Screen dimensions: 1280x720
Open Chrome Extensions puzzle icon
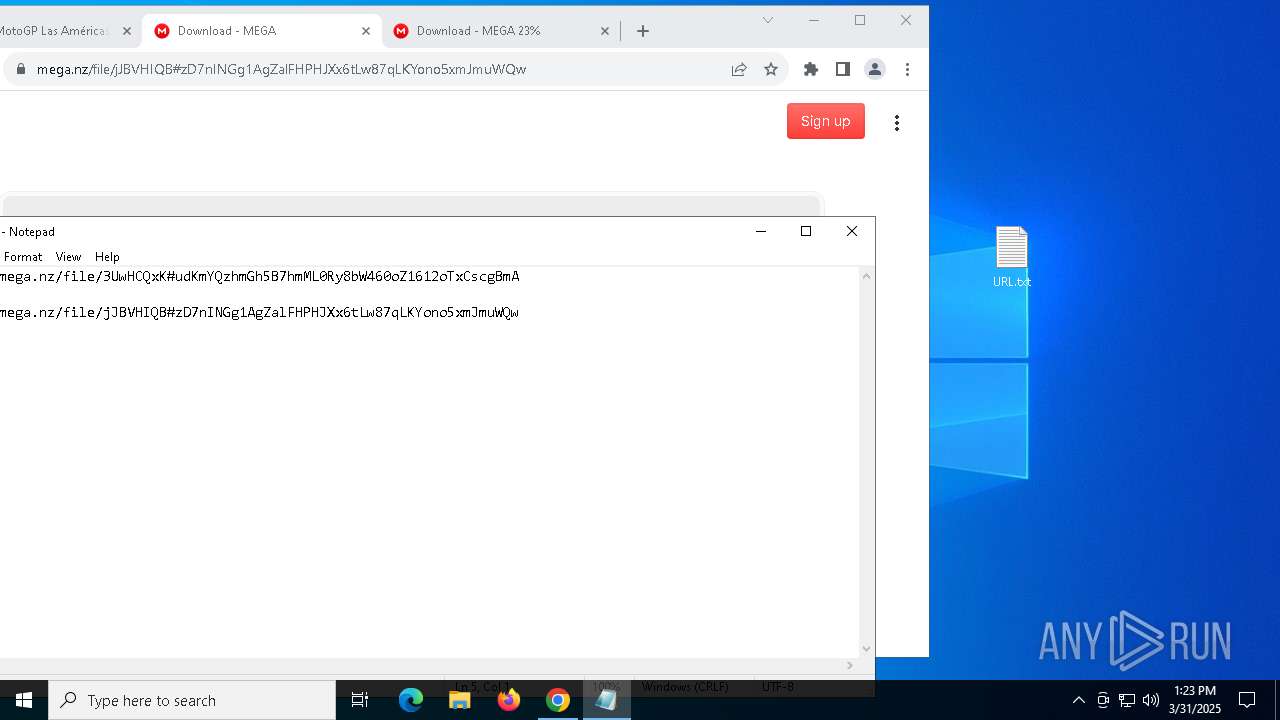click(811, 69)
